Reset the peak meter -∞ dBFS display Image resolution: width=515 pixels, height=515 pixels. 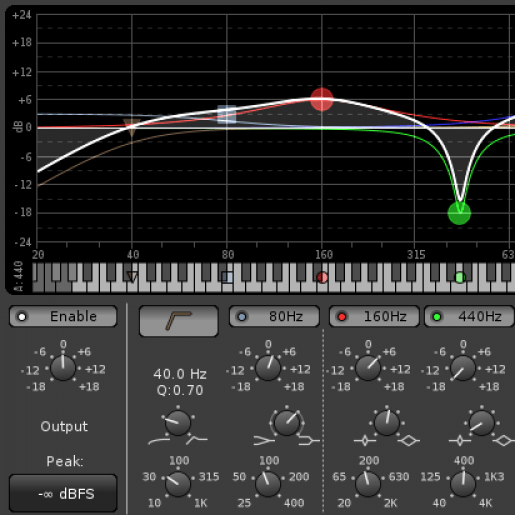tap(63, 493)
